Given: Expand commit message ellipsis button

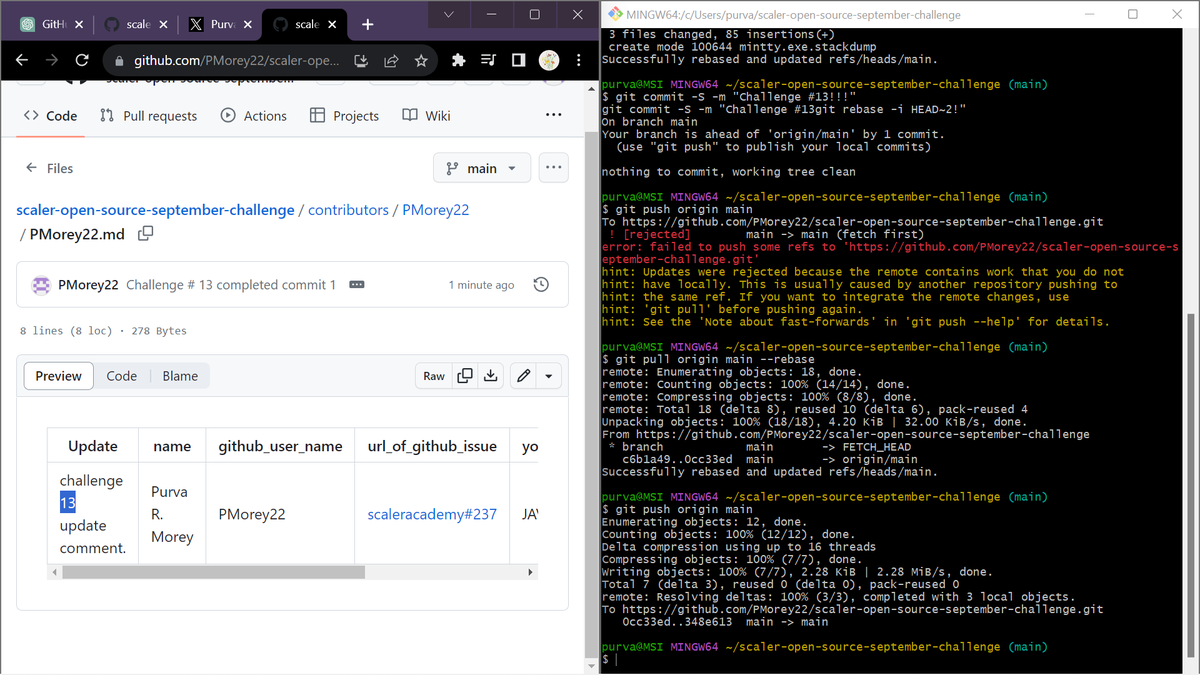Looking at the screenshot, I should pos(357,285).
